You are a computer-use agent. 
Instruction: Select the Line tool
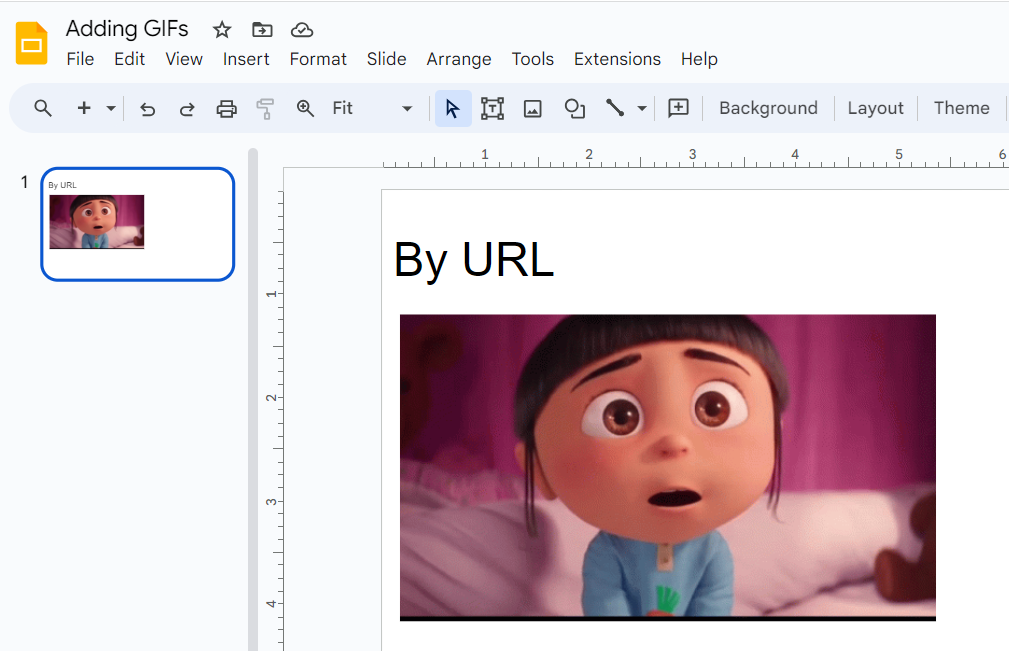coord(615,107)
